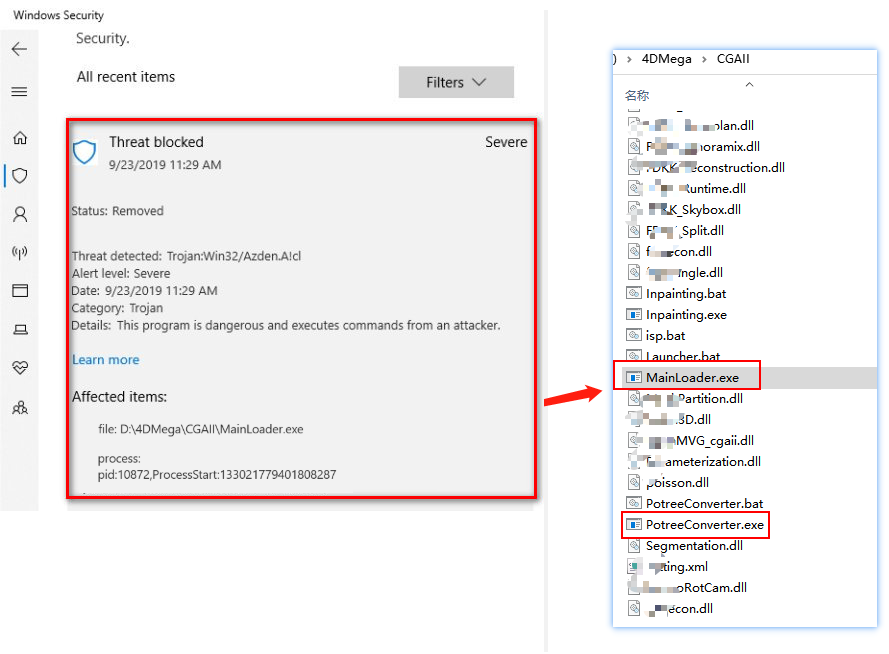Open Account protection person icon

19,214
